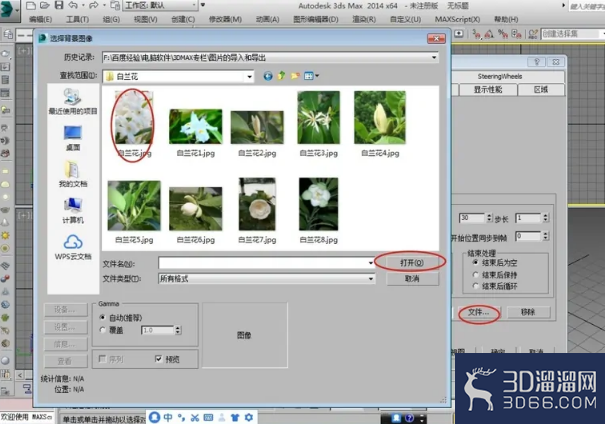This screenshot has width=605, height=424.
Task: Click the 步长 value spinner arrows
Action: point(545,218)
